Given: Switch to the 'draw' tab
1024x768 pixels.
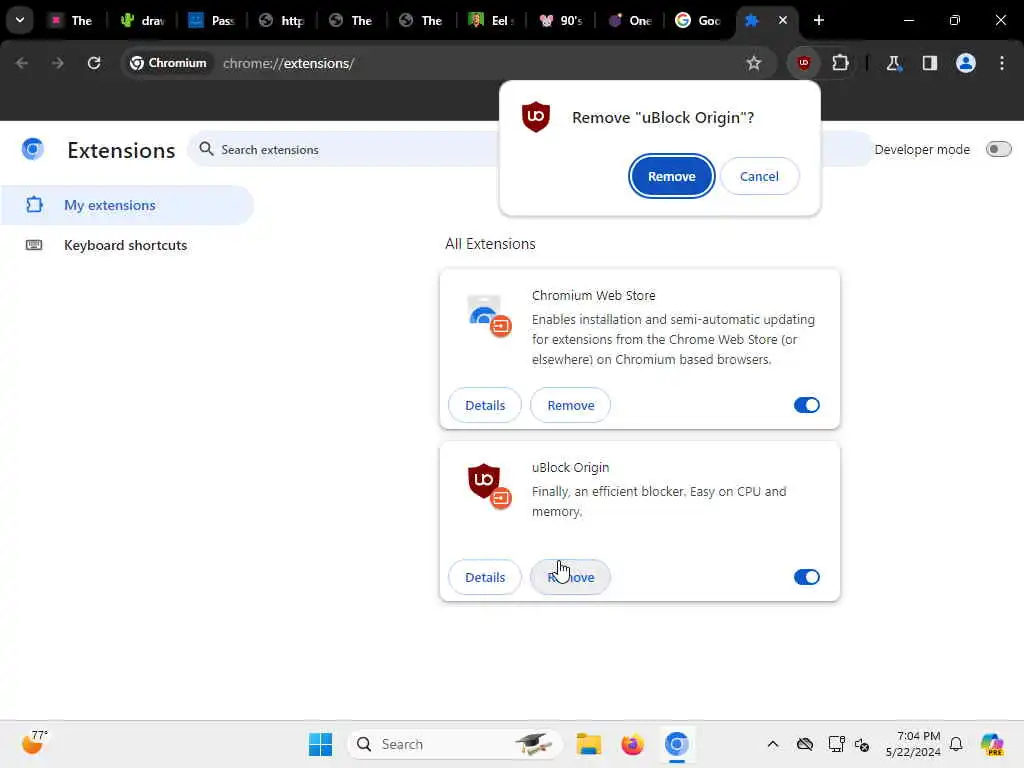Looking at the screenshot, I should [142, 20].
